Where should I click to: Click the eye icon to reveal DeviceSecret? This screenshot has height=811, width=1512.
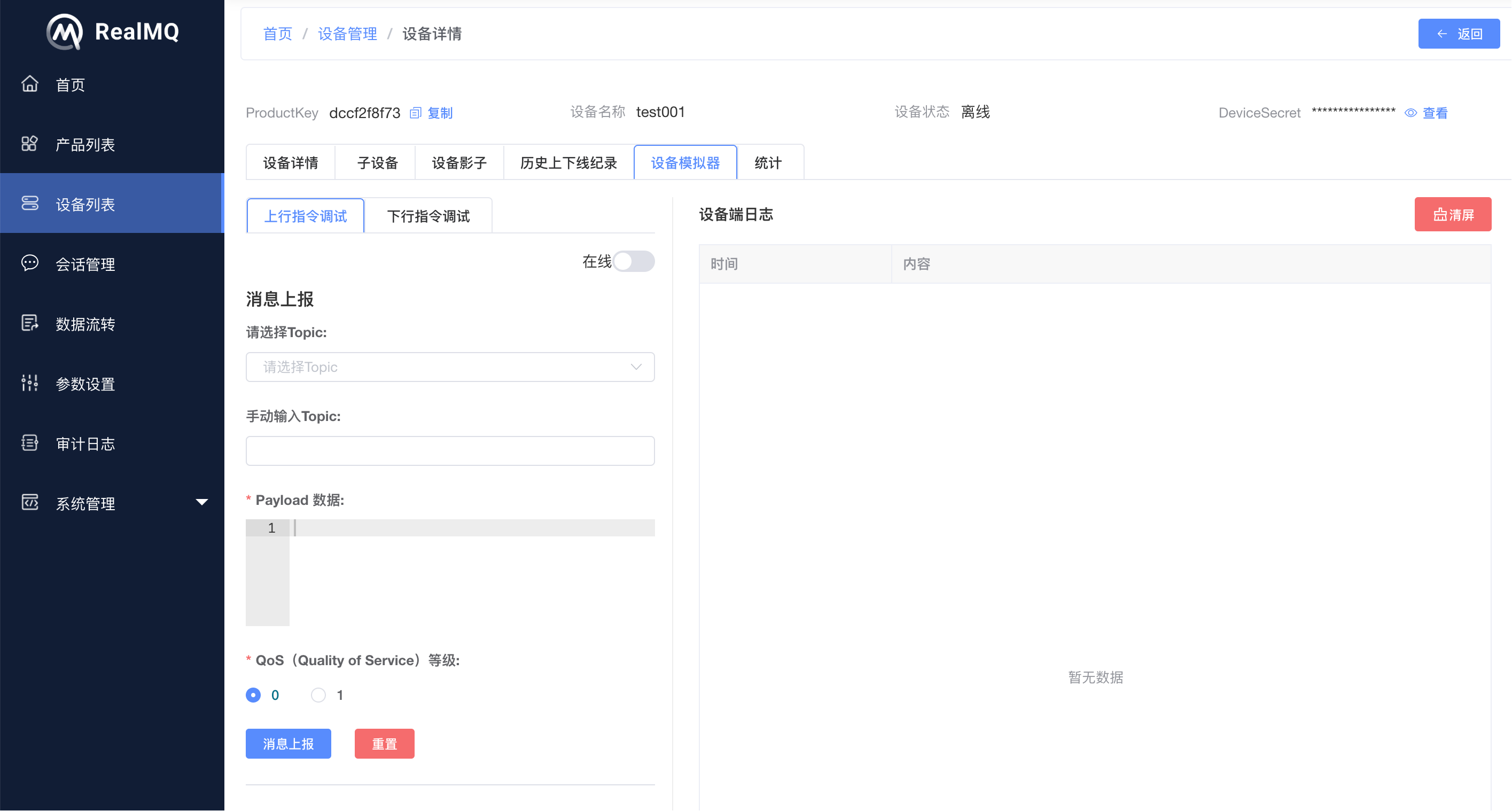[x=1411, y=113]
